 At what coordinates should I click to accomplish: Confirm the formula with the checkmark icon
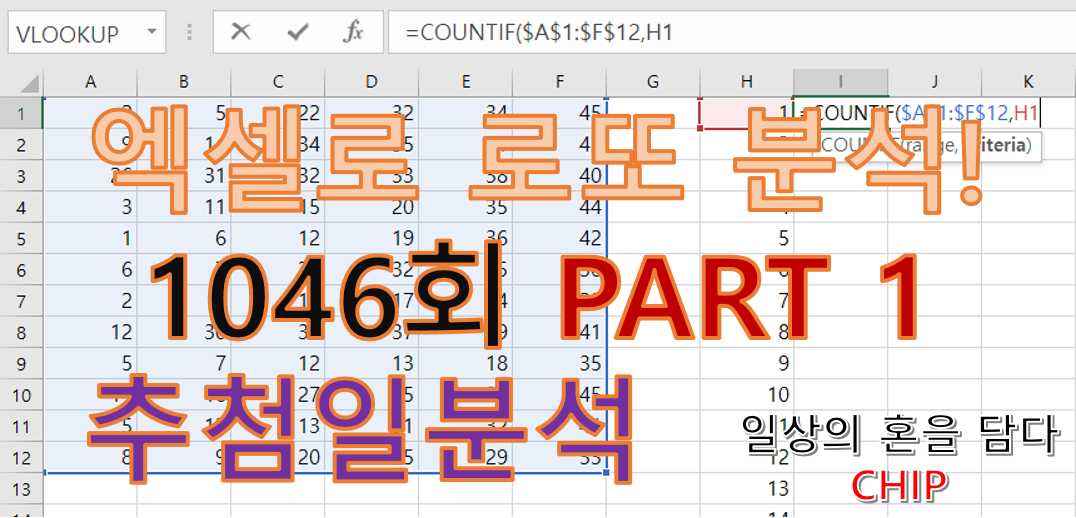(298, 32)
